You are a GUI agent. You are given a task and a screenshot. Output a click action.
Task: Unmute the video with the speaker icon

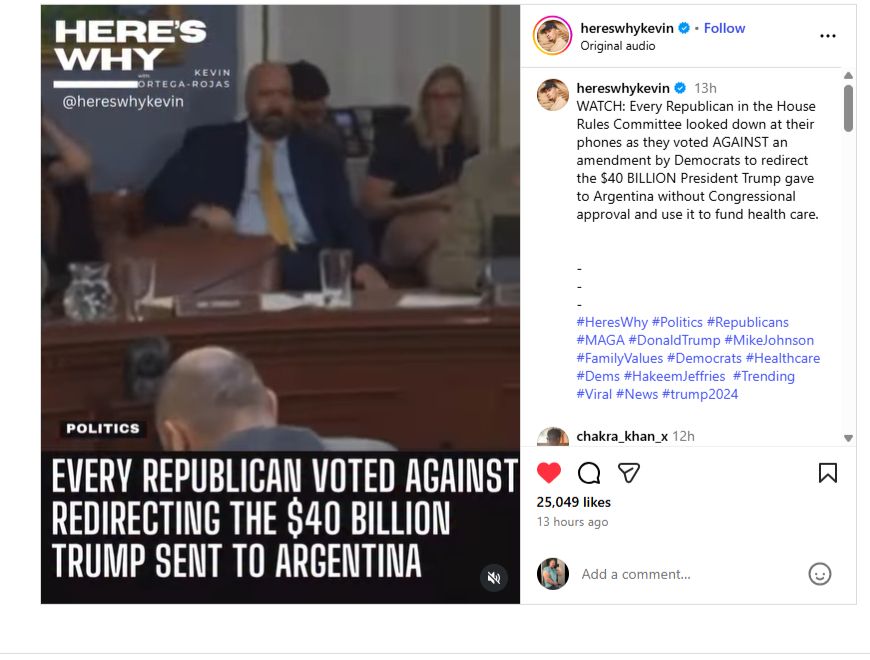[x=494, y=578]
